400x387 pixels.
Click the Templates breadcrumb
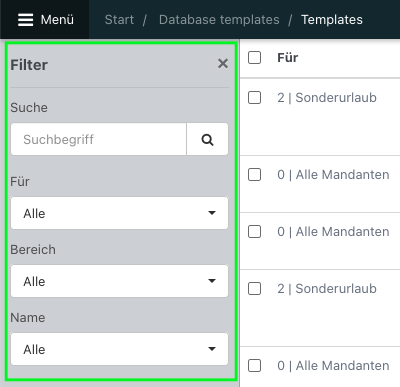[332, 20]
